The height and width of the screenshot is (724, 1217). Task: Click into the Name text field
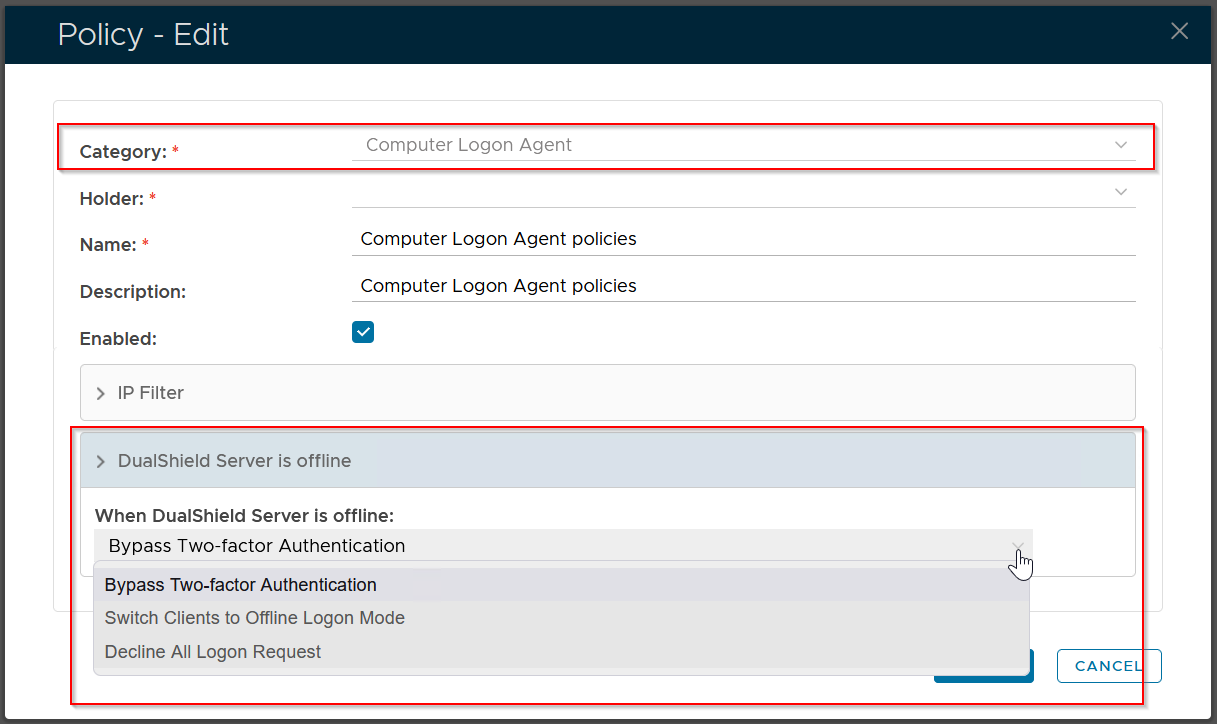pyautogui.click(x=743, y=239)
